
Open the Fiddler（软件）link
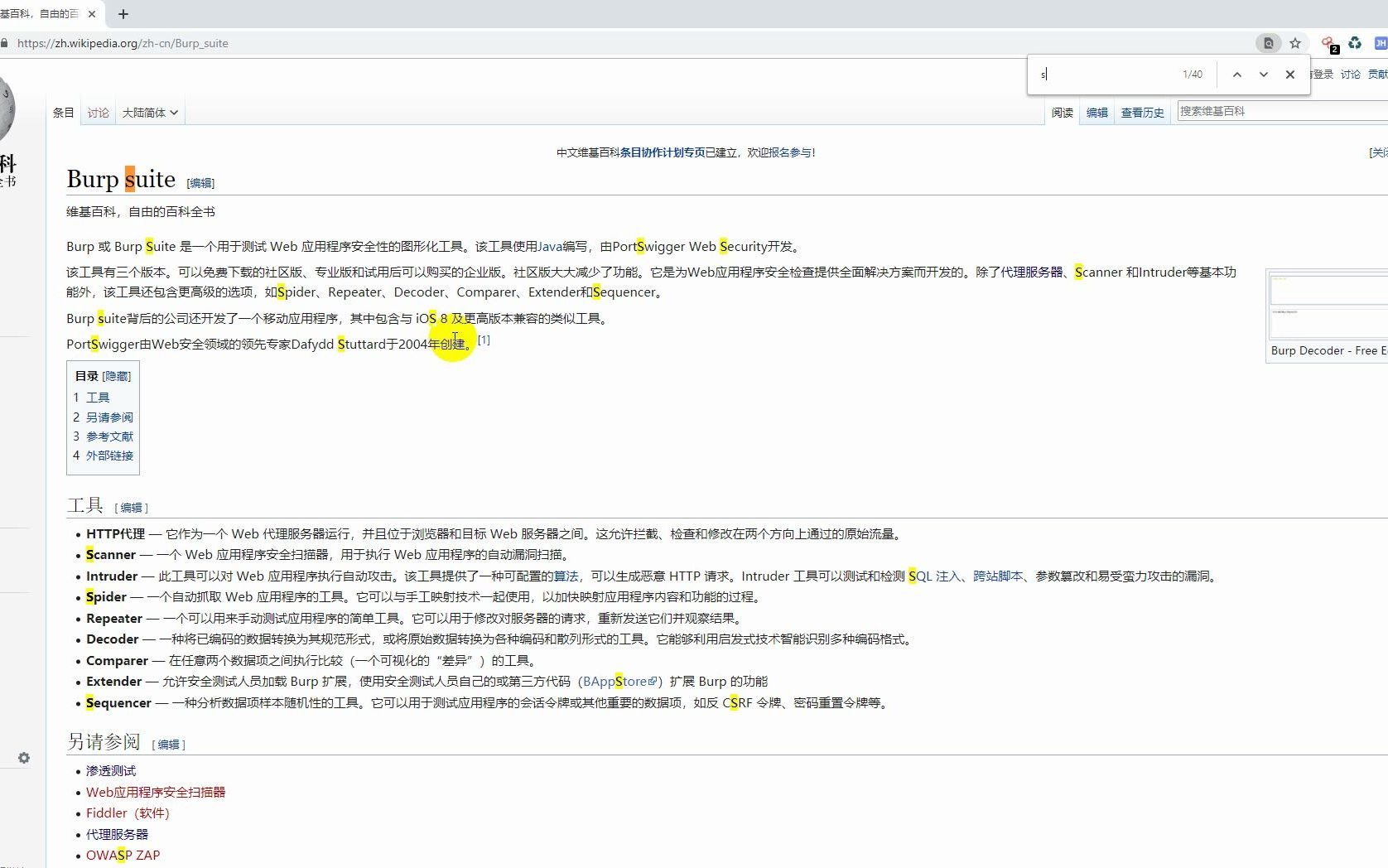click(x=128, y=813)
